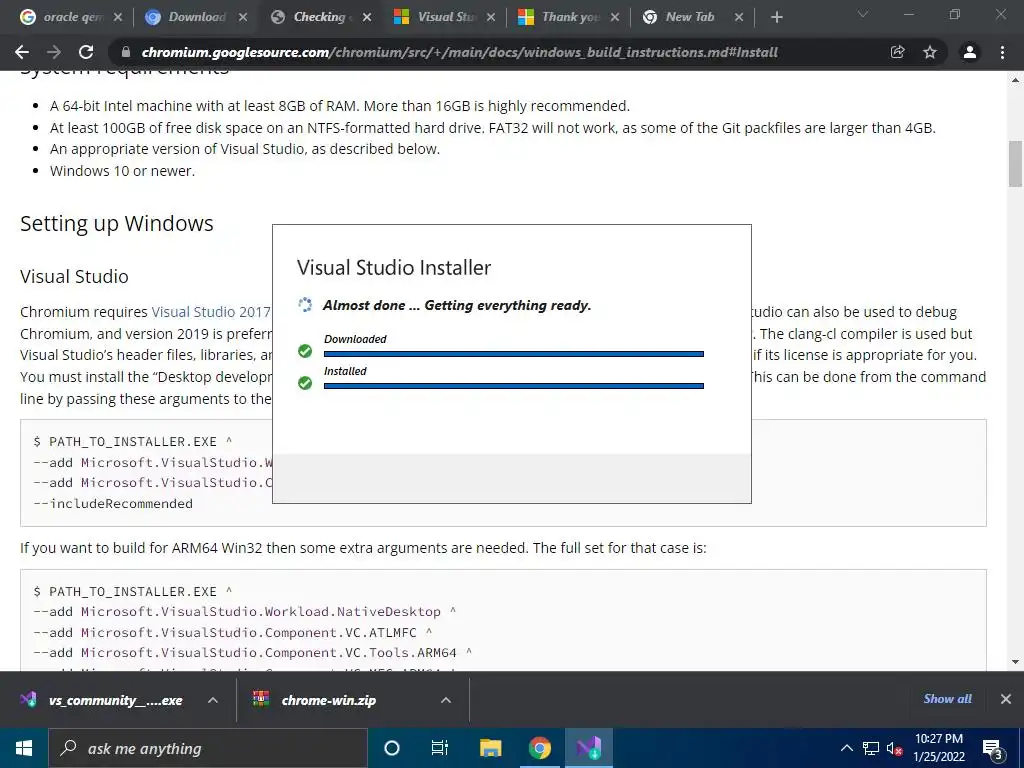The width and height of the screenshot is (1024, 768).
Task: Show all downloads
Action: [948, 699]
